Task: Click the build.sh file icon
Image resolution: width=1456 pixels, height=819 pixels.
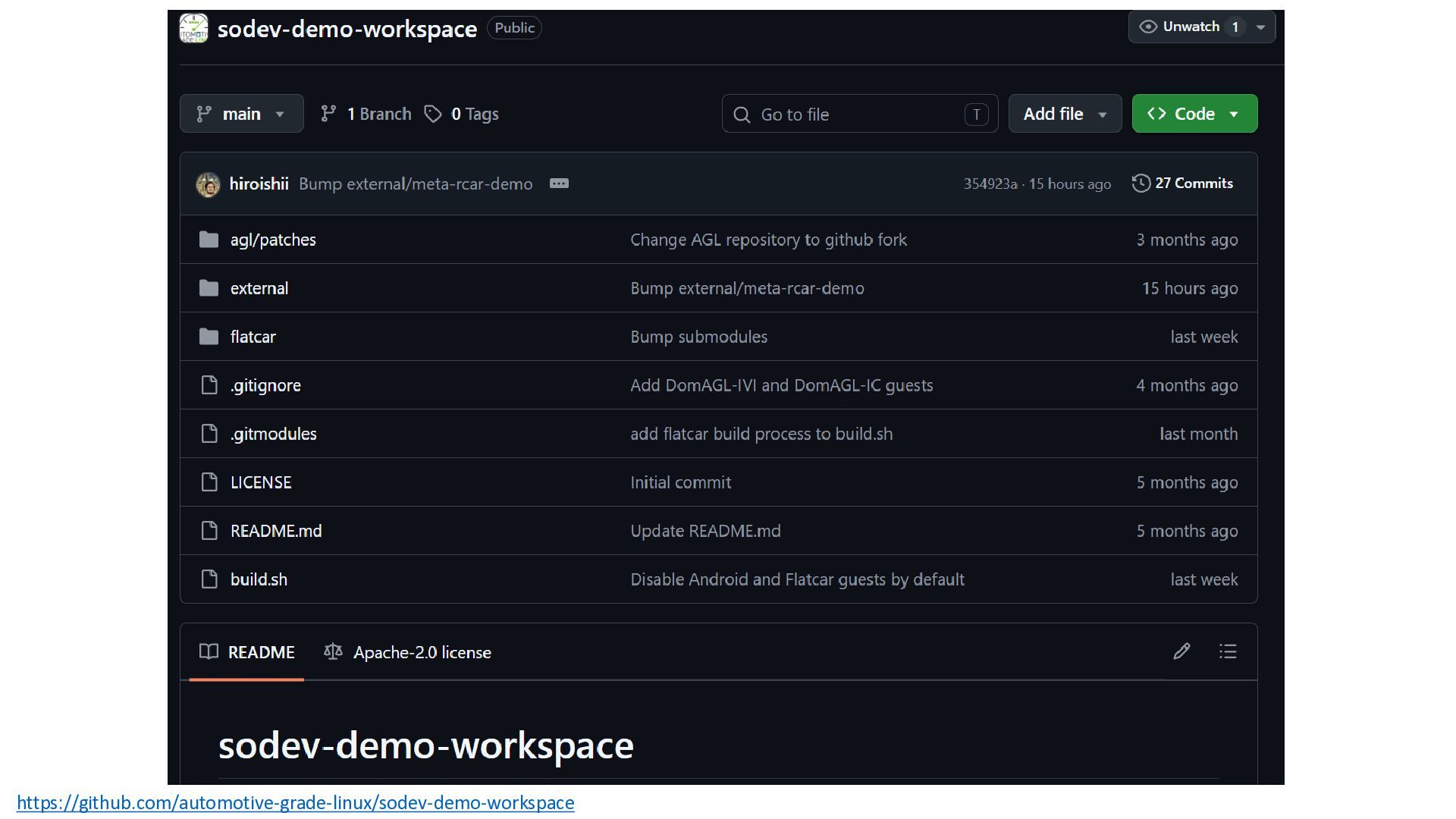Action: (x=209, y=579)
